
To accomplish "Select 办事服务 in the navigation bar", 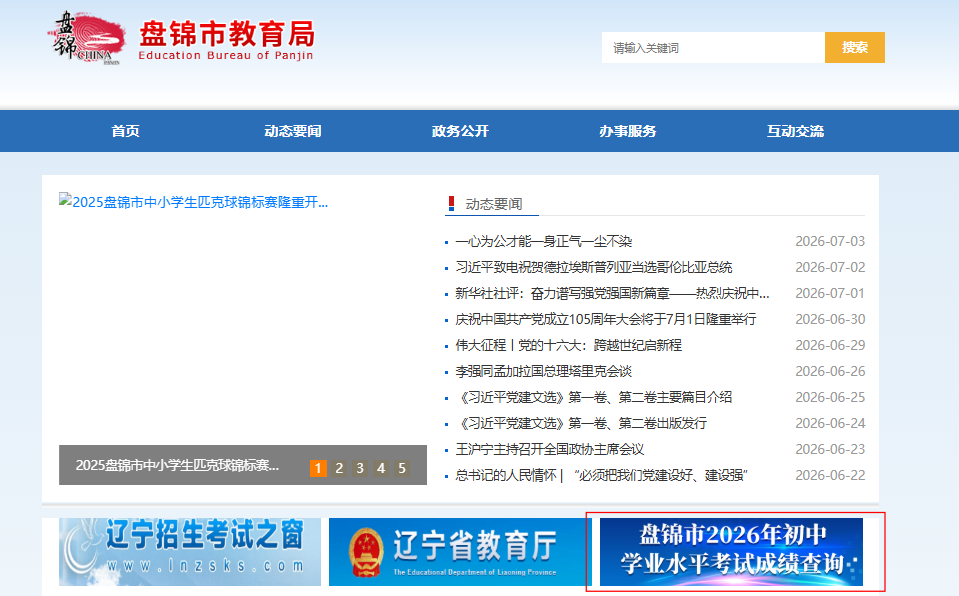I will click(x=628, y=131).
